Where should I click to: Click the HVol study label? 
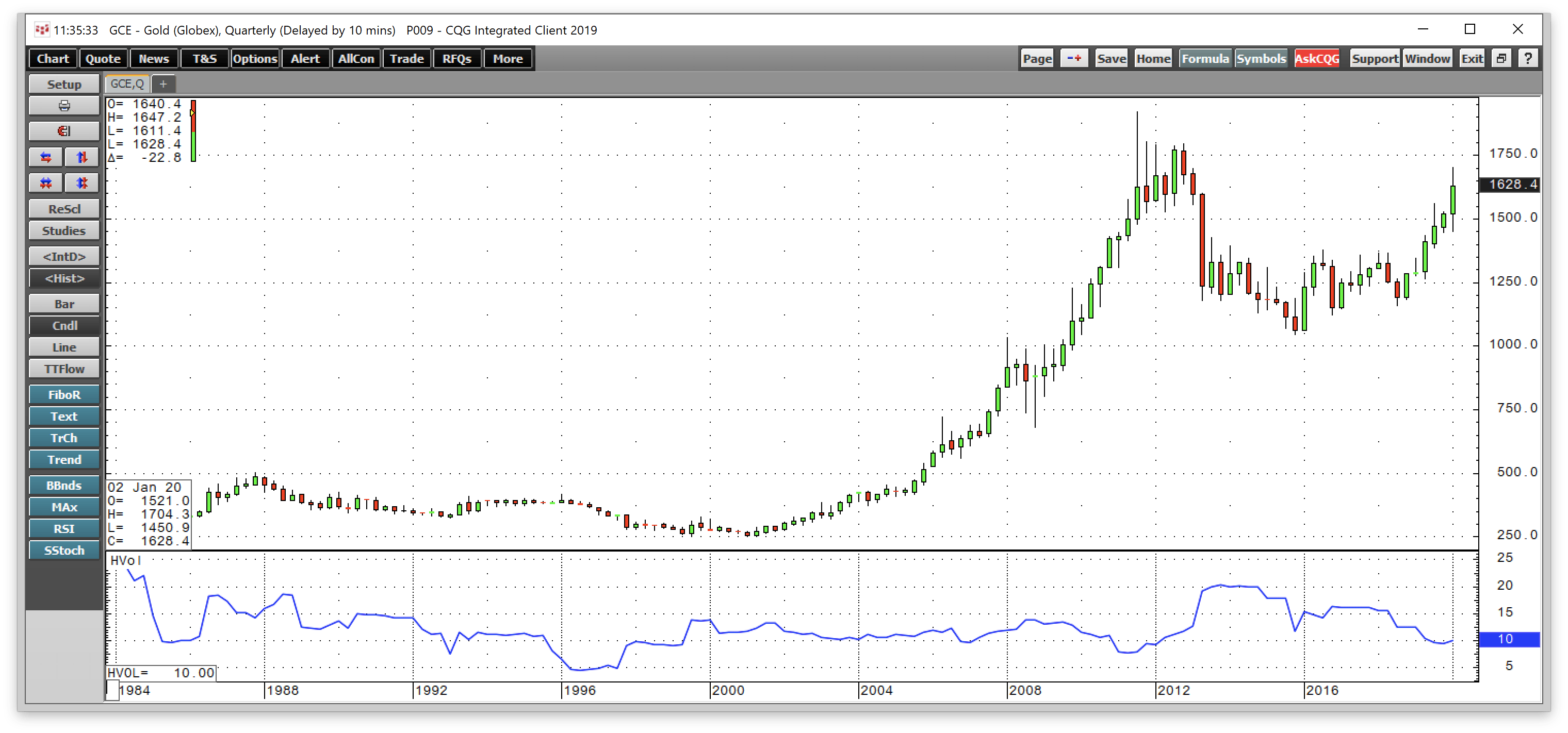tap(125, 560)
